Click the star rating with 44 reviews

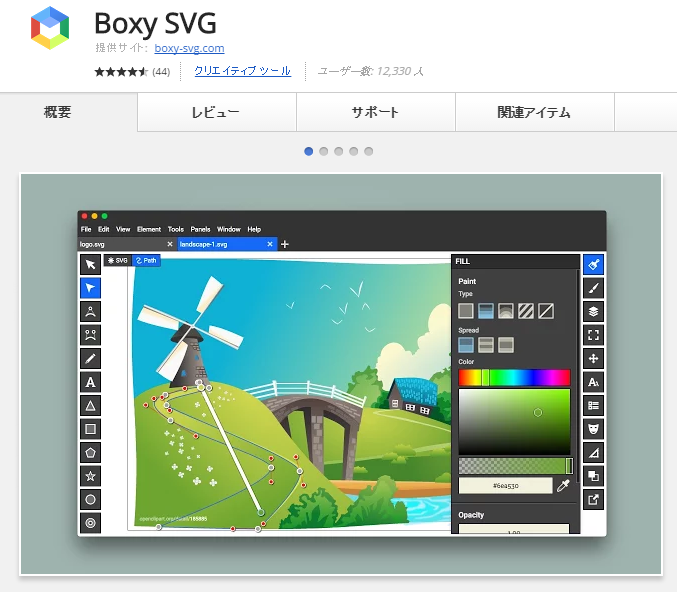tap(132, 71)
